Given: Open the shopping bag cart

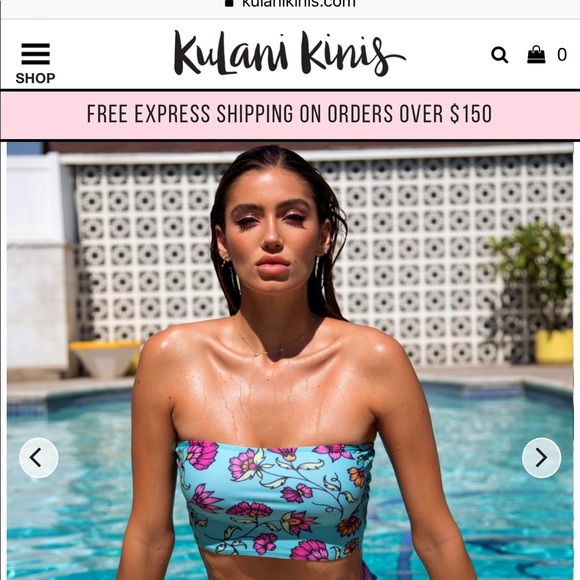Looking at the screenshot, I should point(536,54).
